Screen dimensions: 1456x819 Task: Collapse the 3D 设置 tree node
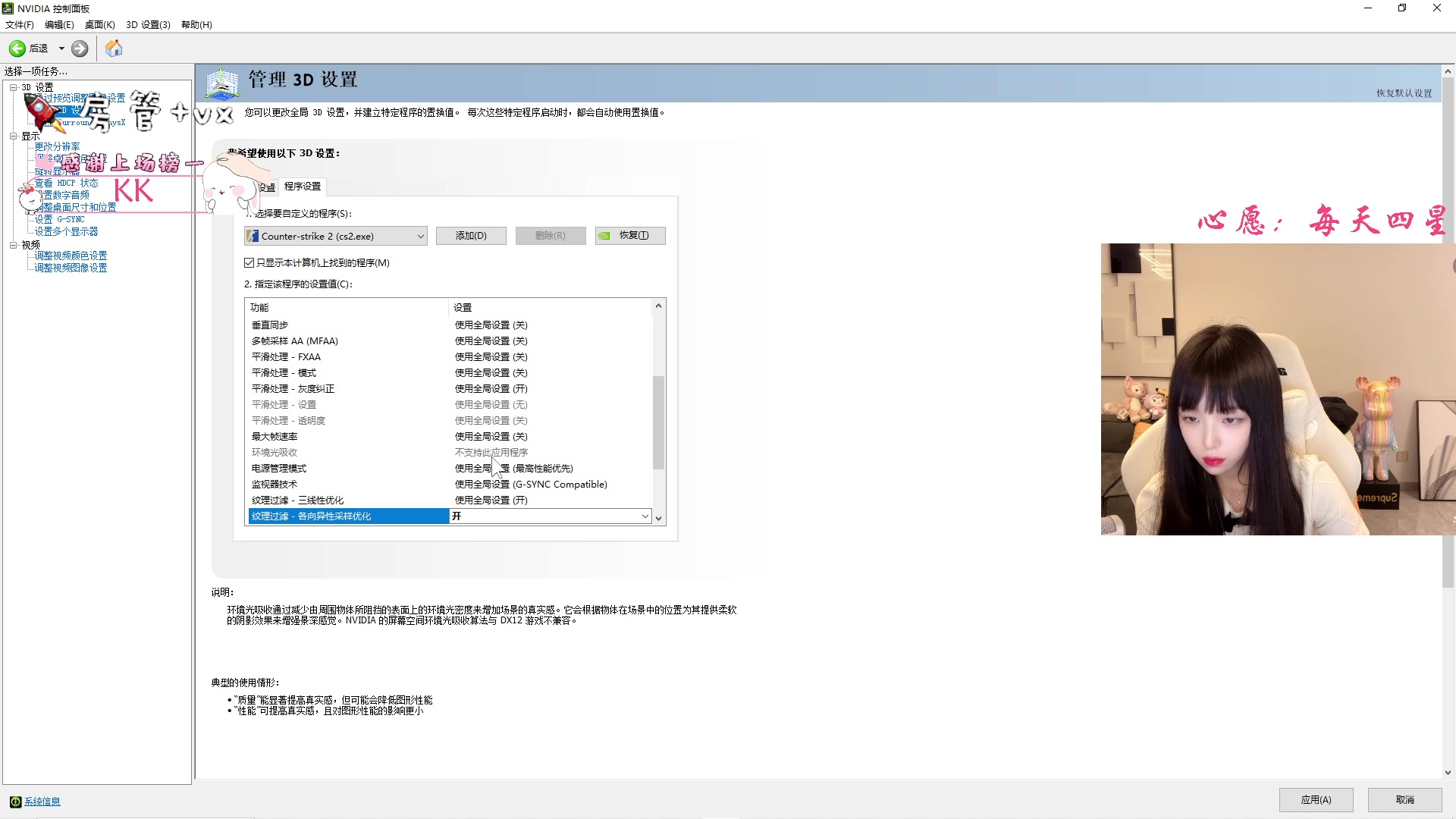point(13,87)
